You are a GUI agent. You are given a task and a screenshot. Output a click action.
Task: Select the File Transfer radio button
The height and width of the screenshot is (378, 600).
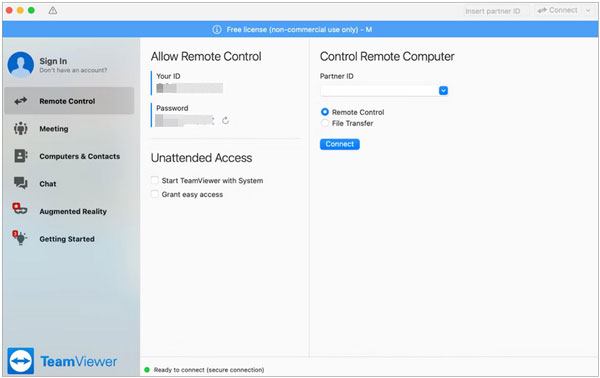pyautogui.click(x=324, y=123)
